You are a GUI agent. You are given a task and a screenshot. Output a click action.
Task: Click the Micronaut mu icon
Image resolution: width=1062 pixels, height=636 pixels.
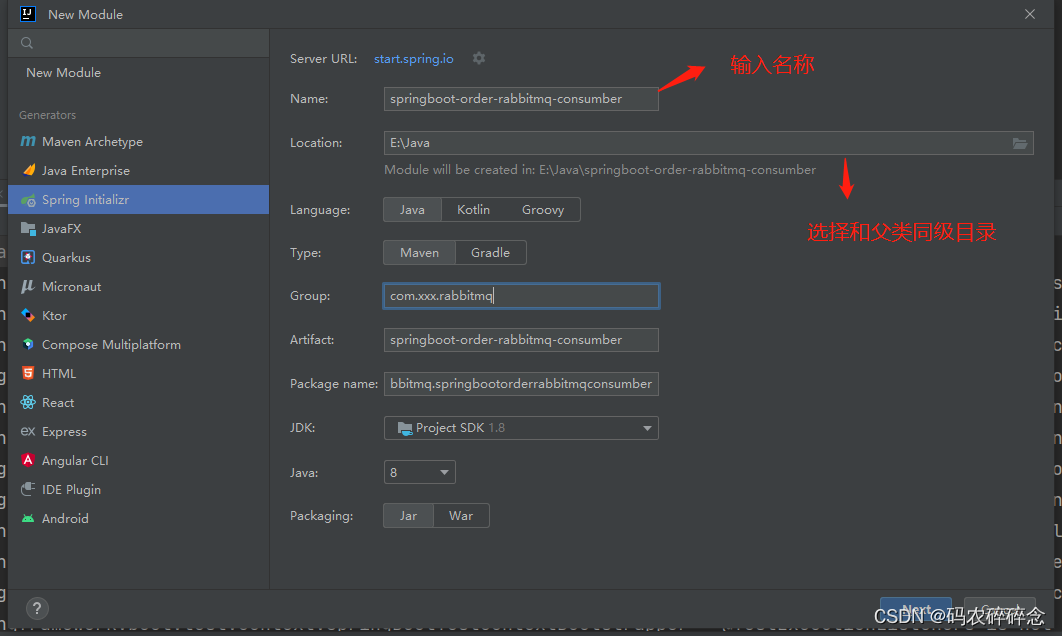(28, 287)
